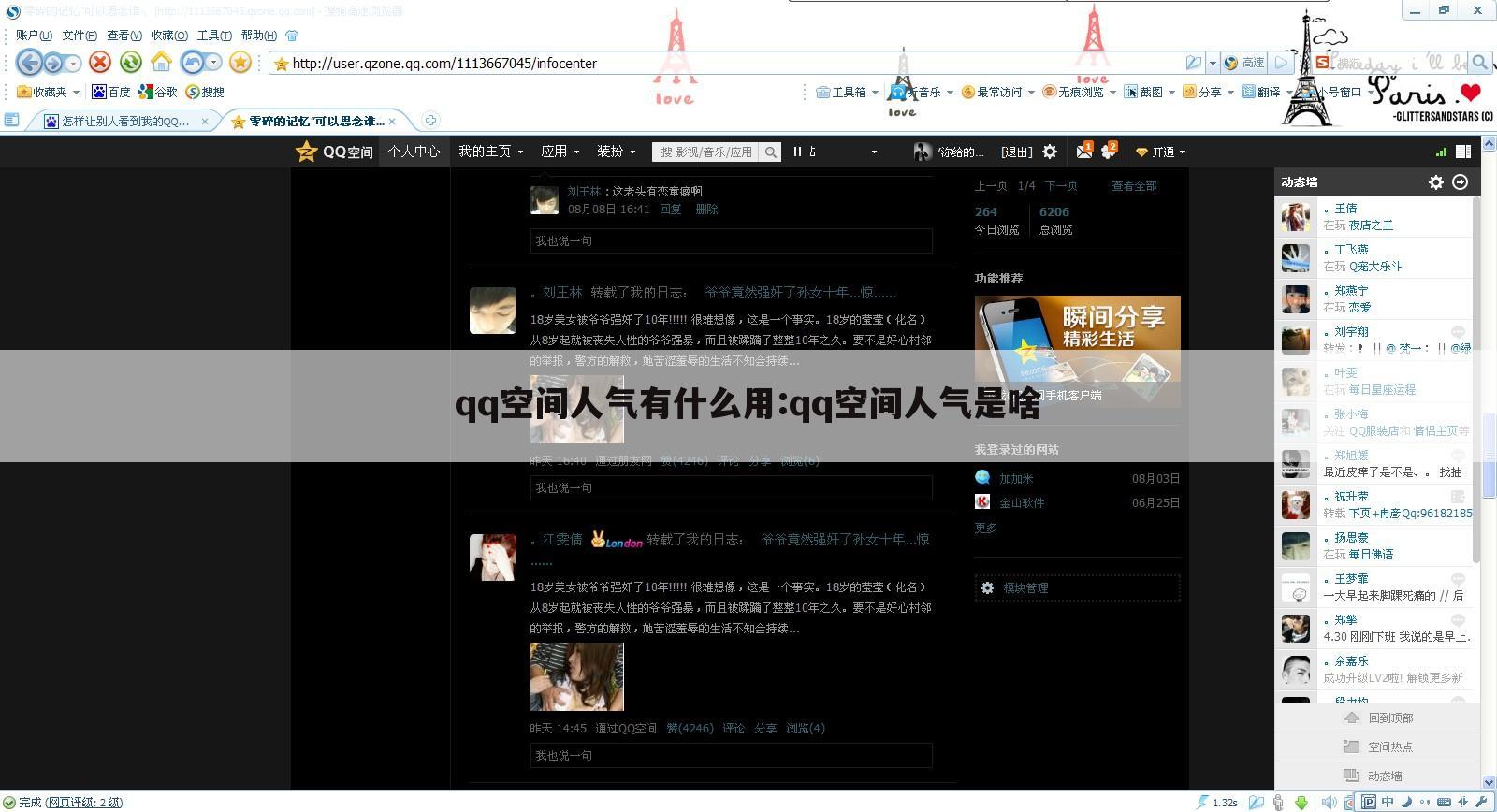The width and height of the screenshot is (1497, 812).
Task: Click the search magnifier in QQ空间 search box
Action: [x=770, y=152]
